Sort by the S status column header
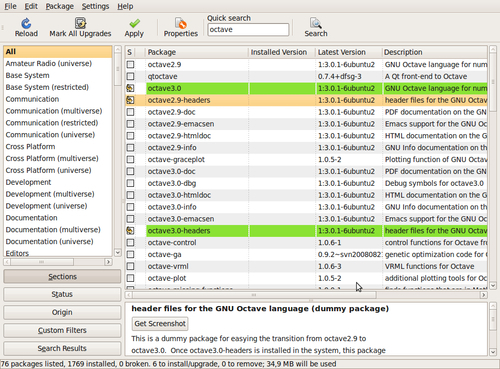 (130, 52)
